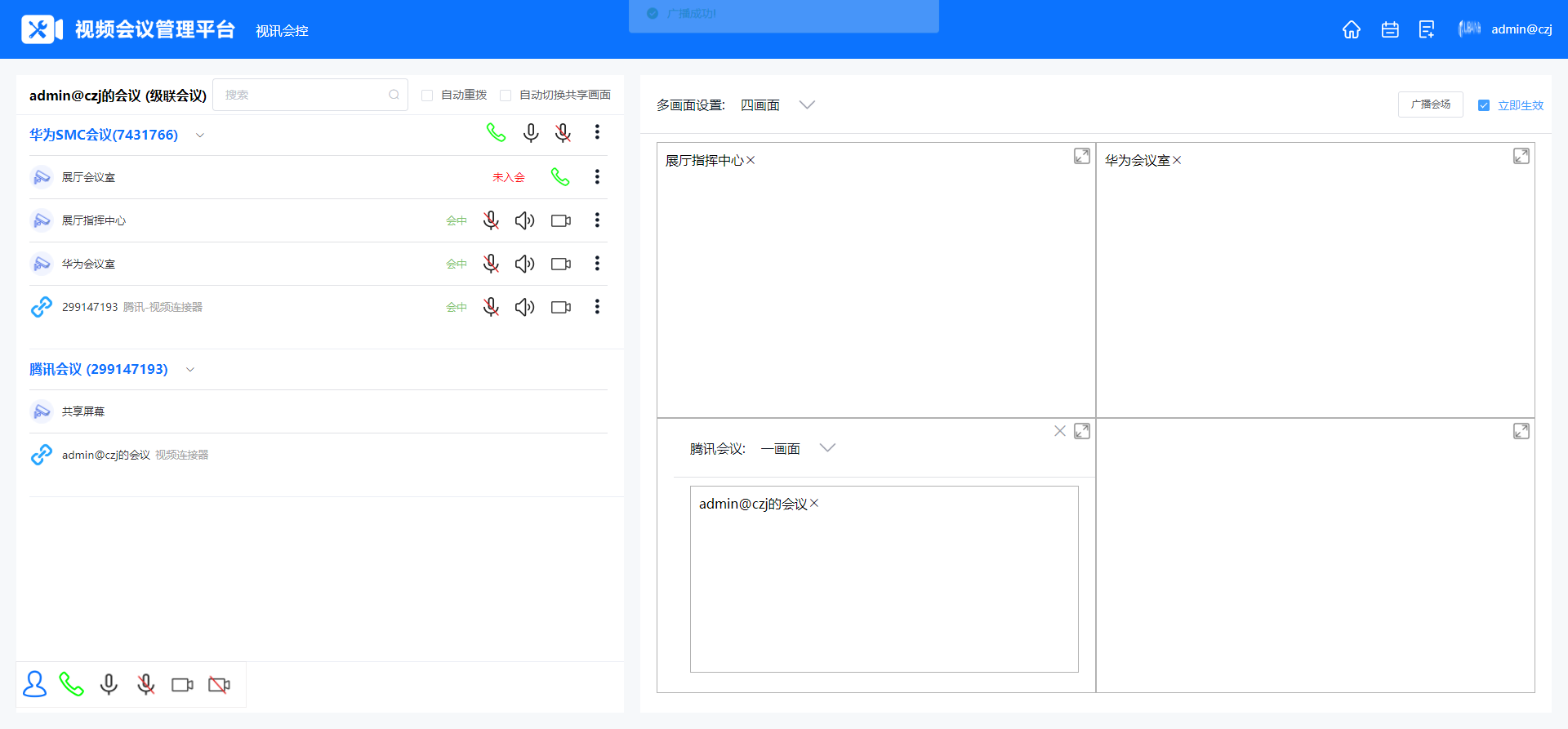The height and width of the screenshot is (729, 1568).
Task: Open more options for 展厅会议室
Action: tap(597, 177)
